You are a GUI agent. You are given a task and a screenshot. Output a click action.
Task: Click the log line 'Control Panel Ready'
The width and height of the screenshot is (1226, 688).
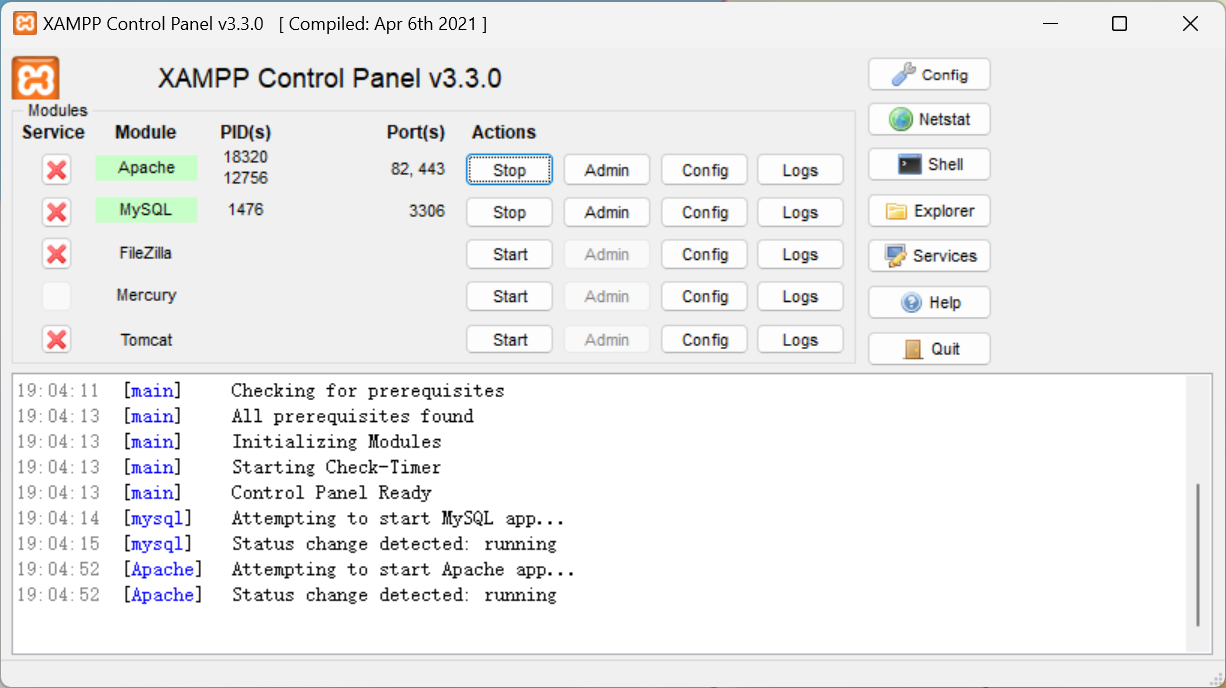coord(331,493)
